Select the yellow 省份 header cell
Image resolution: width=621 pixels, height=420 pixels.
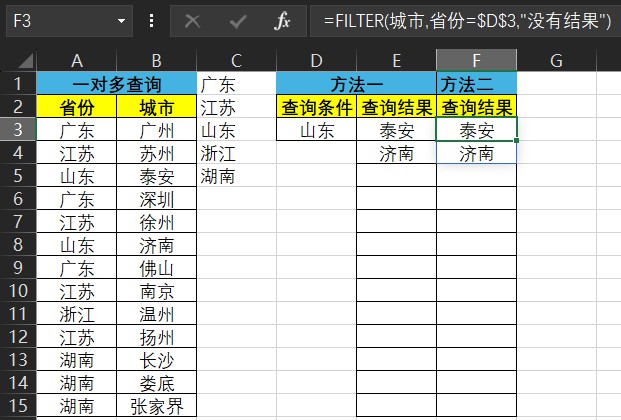pyautogui.click(x=76, y=107)
